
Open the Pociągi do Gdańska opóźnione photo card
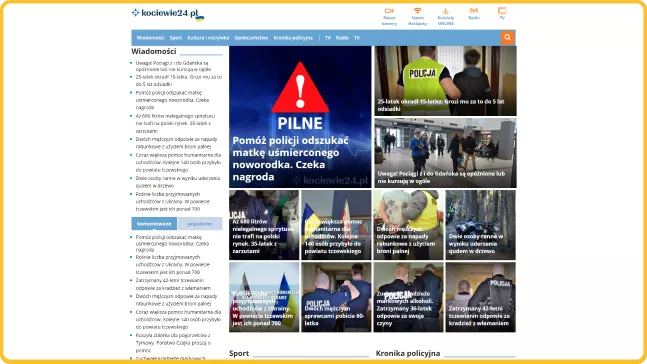(445, 153)
